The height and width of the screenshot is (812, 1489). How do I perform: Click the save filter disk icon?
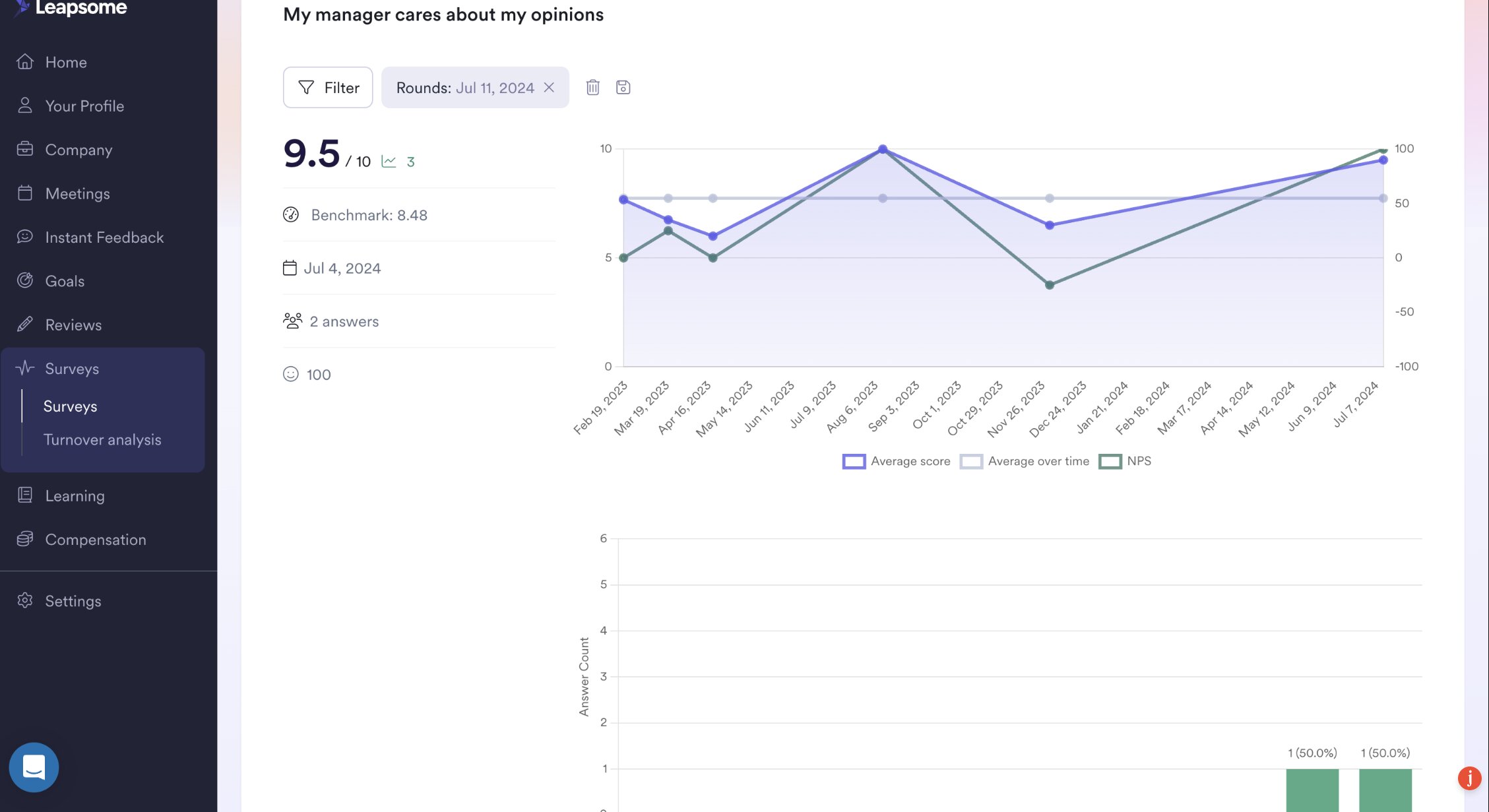click(x=623, y=87)
